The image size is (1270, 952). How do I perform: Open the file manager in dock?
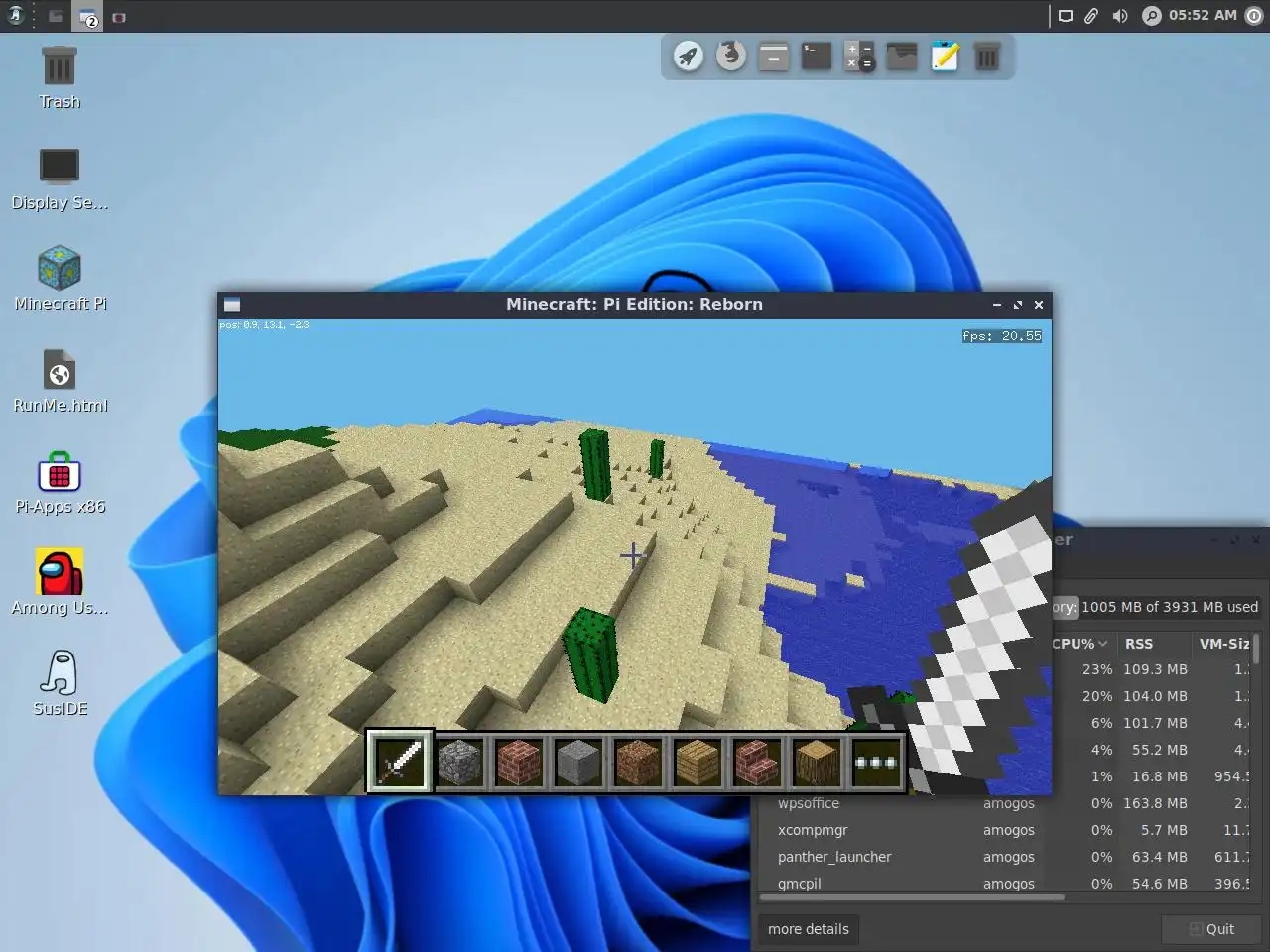pyautogui.click(x=774, y=56)
